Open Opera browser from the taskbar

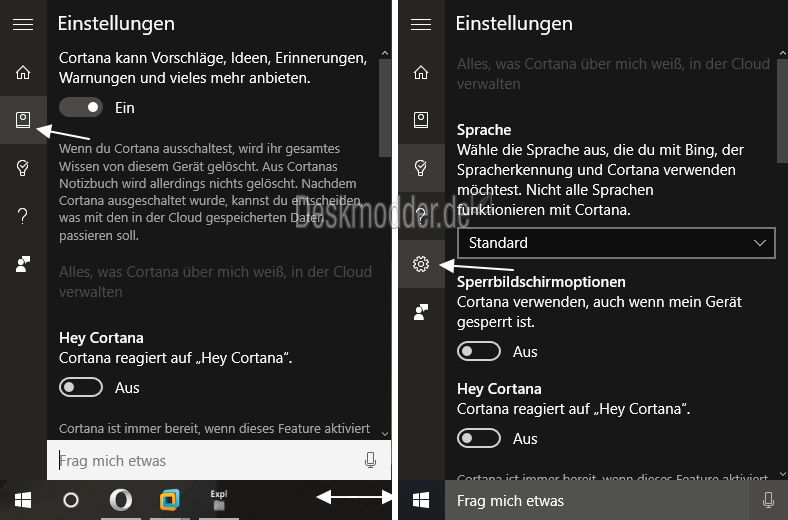coord(121,500)
